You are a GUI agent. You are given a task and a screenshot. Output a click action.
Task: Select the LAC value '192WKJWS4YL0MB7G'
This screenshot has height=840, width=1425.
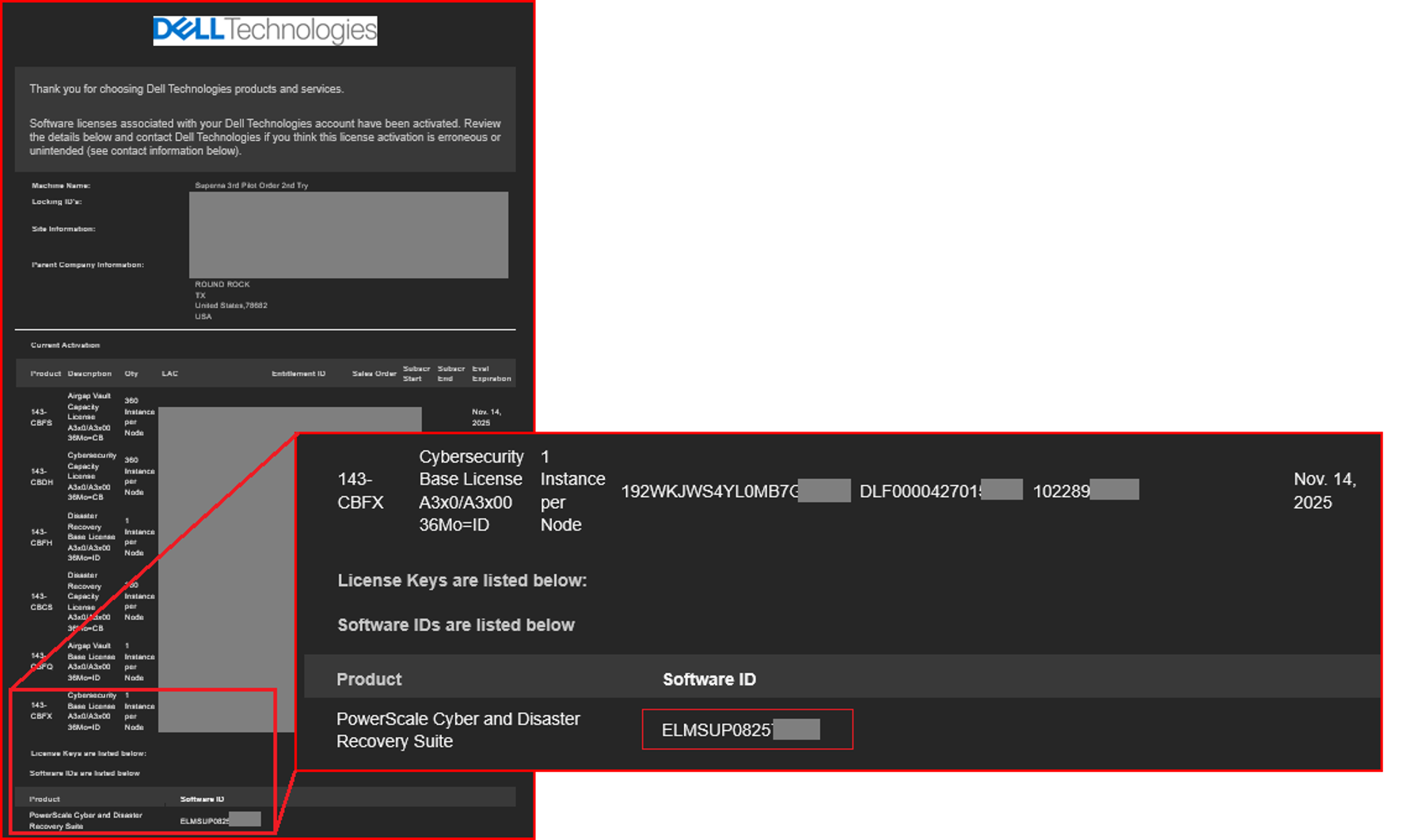point(710,492)
